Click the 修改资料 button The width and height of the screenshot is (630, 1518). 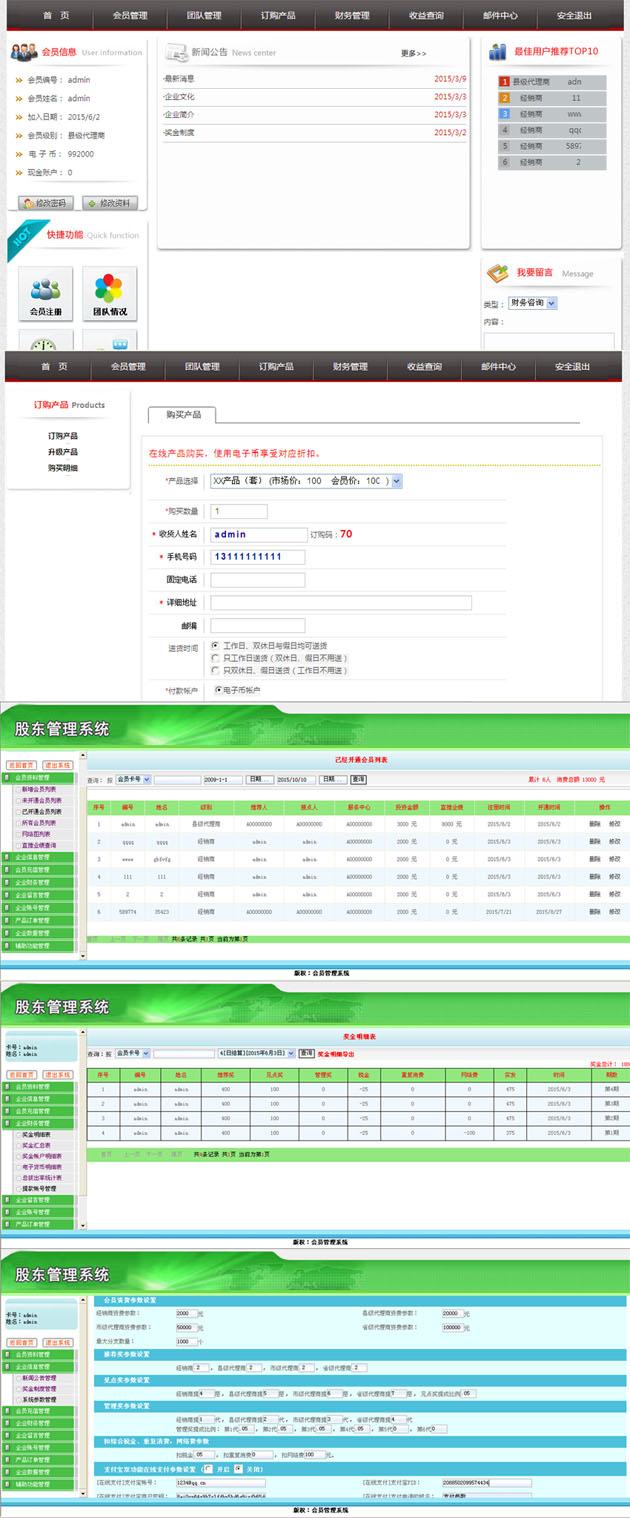pyautogui.click(x=110, y=203)
